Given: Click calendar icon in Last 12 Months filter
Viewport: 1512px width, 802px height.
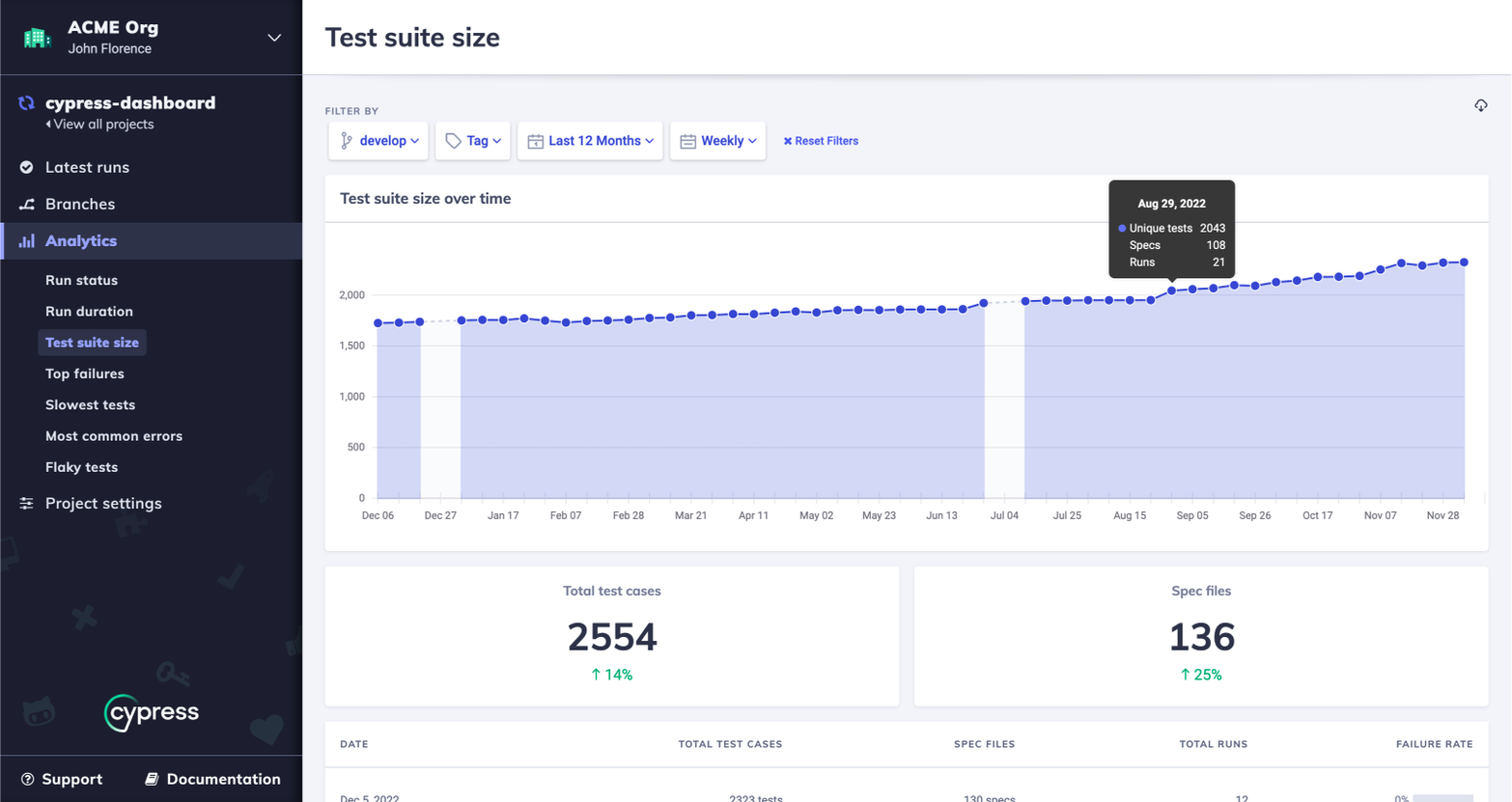Looking at the screenshot, I should coord(535,142).
